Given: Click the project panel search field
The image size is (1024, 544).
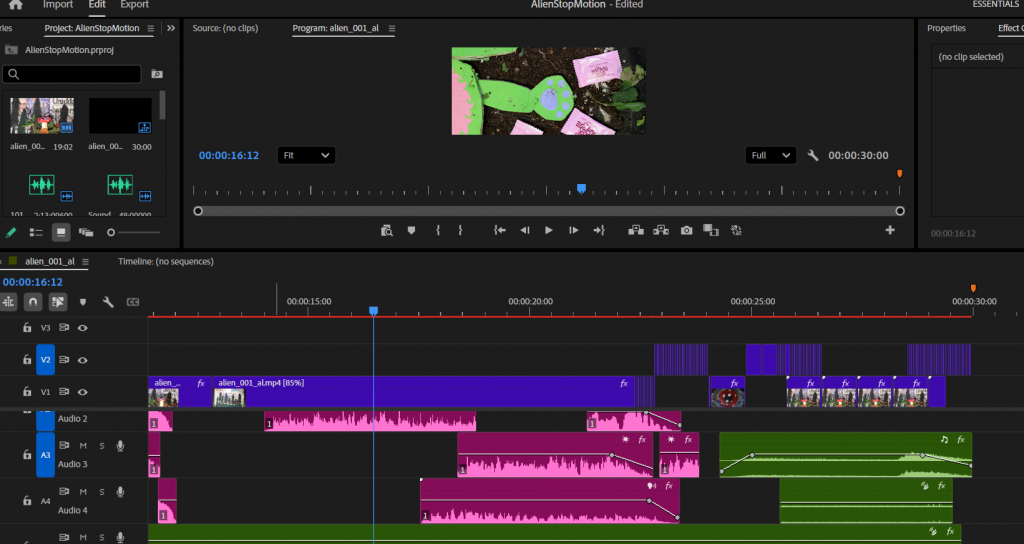Looking at the screenshot, I should [73, 74].
